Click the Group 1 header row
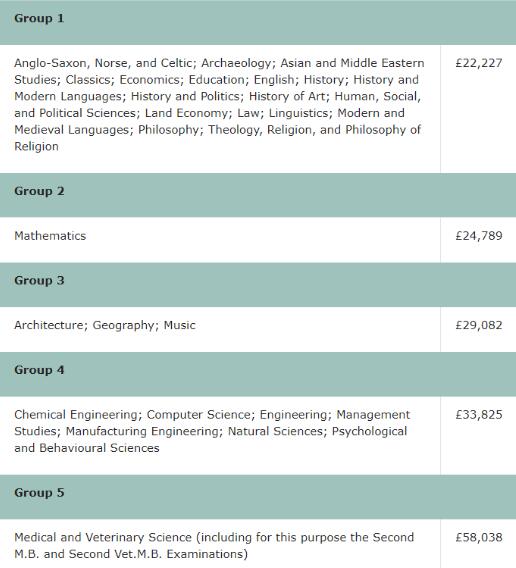The width and height of the screenshot is (516, 568). (x=258, y=22)
